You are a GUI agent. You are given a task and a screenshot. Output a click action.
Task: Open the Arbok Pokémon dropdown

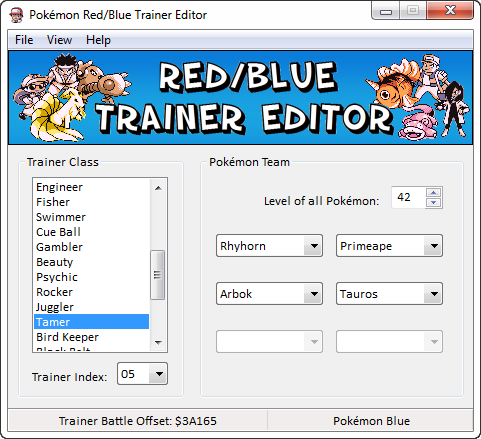click(x=269, y=294)
